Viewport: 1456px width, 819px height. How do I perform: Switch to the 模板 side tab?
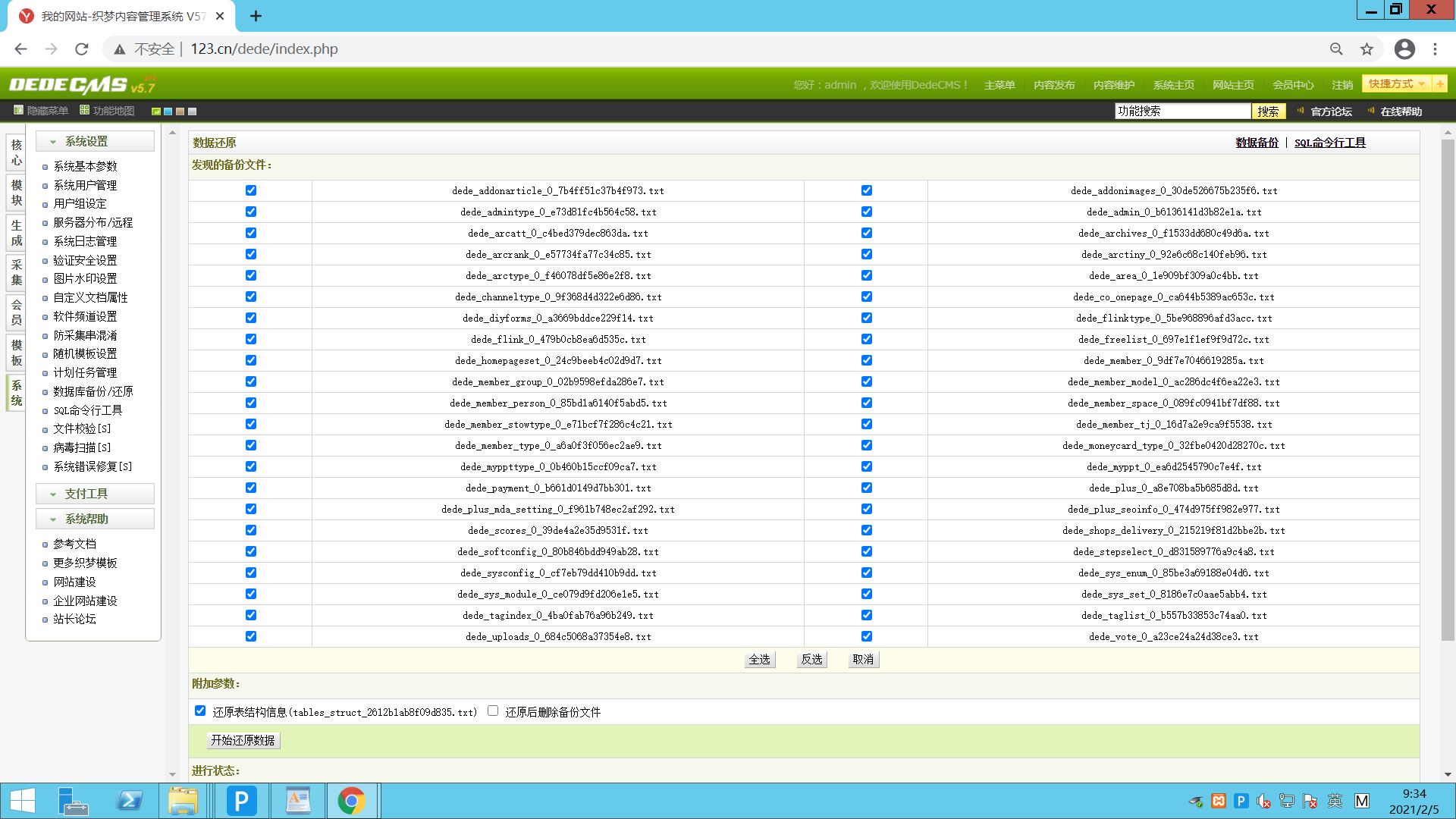(x=17, y=353)
